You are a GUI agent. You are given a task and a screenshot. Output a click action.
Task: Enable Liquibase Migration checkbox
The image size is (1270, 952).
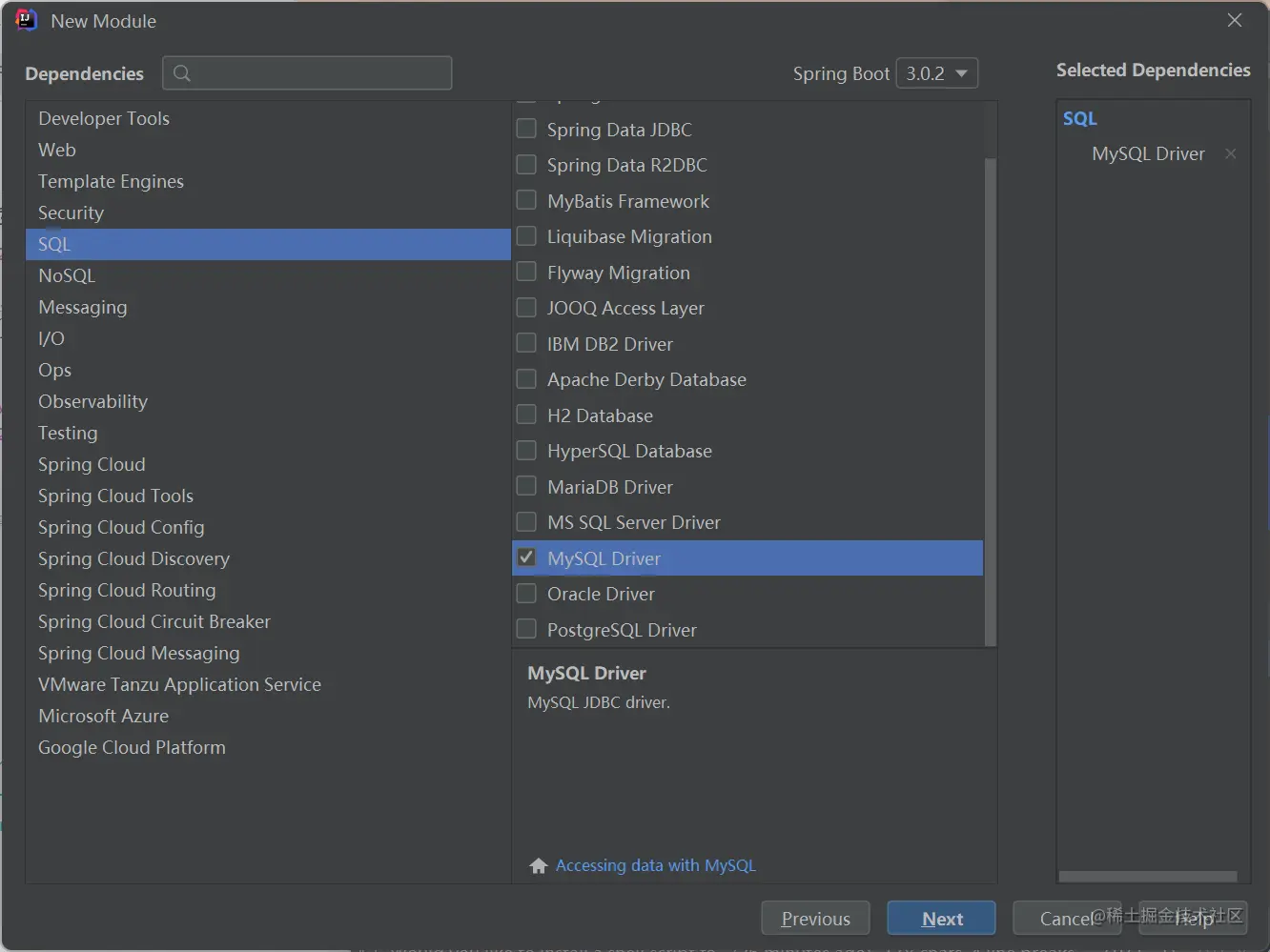[526, 236]
